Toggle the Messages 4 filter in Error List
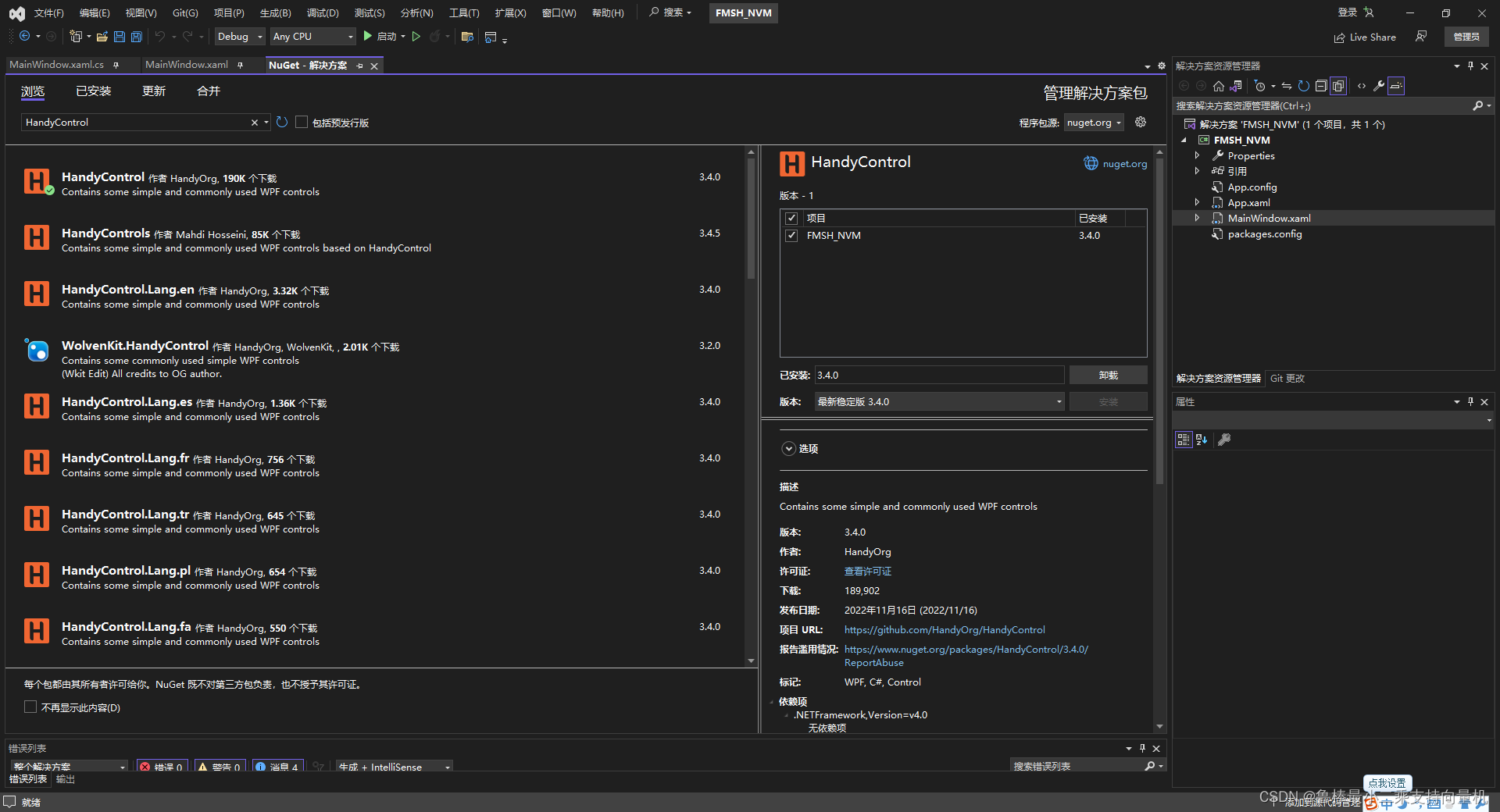1500x812 pixels. [x=277, y=767]
